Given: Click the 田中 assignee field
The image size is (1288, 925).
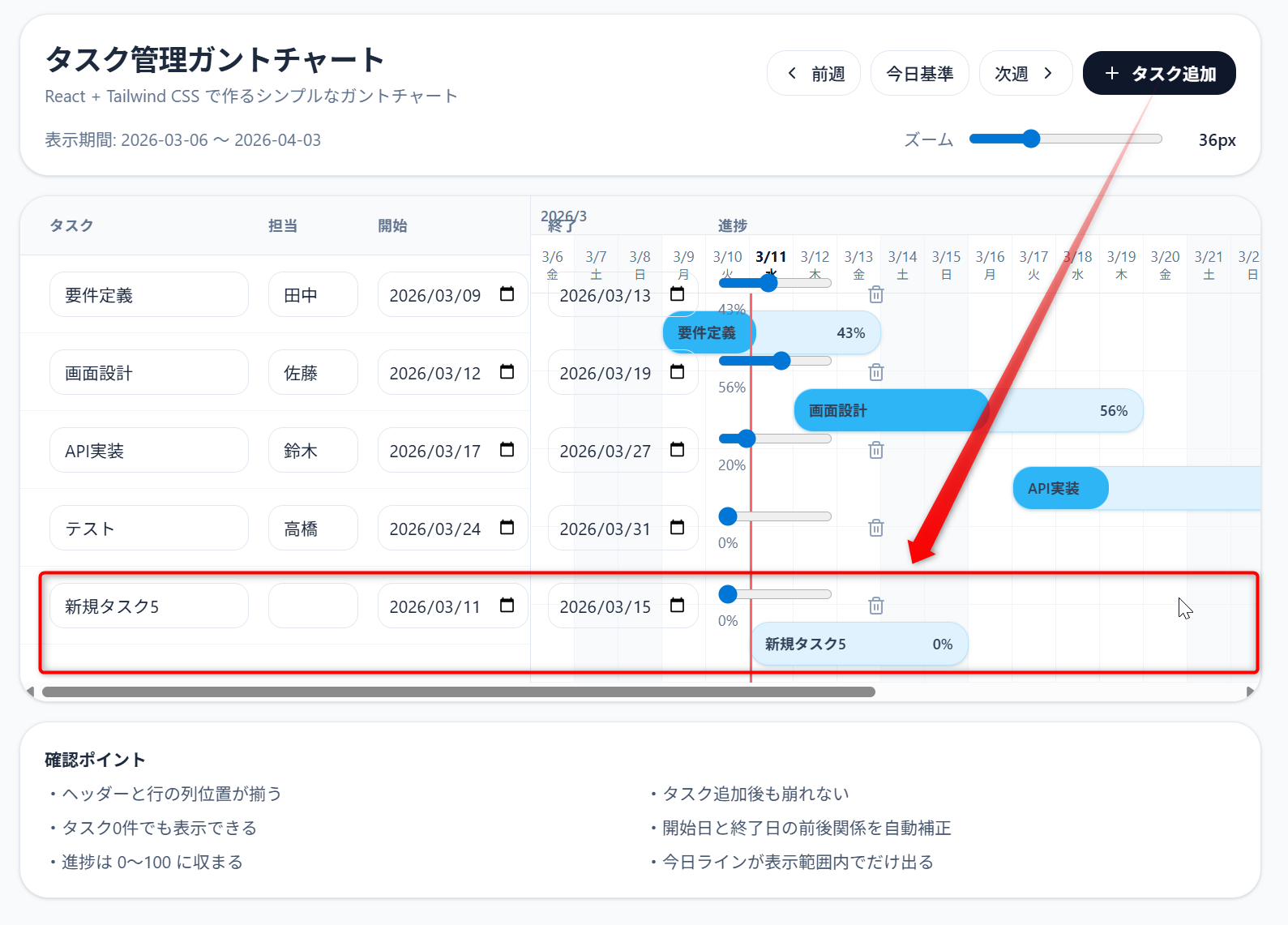Looking at the screenshot, I should [x=313, y=294].
